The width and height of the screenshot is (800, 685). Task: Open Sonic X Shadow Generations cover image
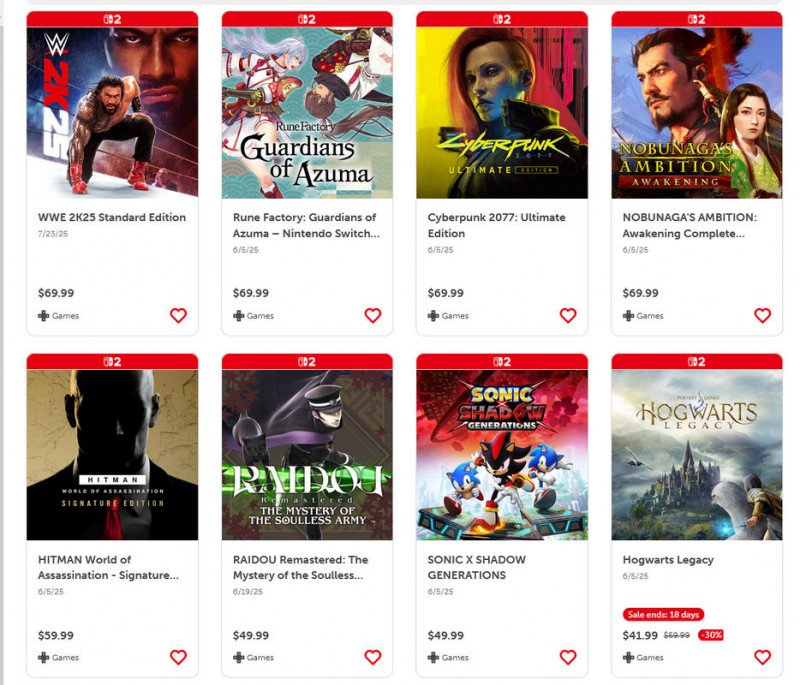[502, 455]
